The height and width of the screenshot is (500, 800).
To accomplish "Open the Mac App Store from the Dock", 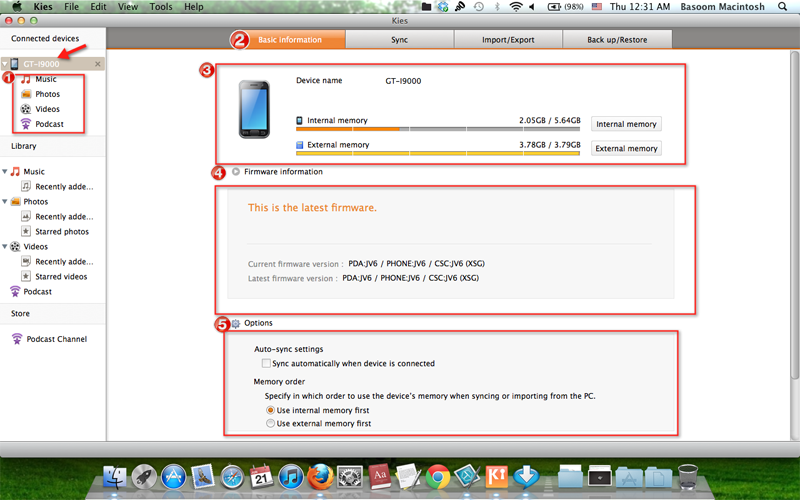I will point(173,478).
